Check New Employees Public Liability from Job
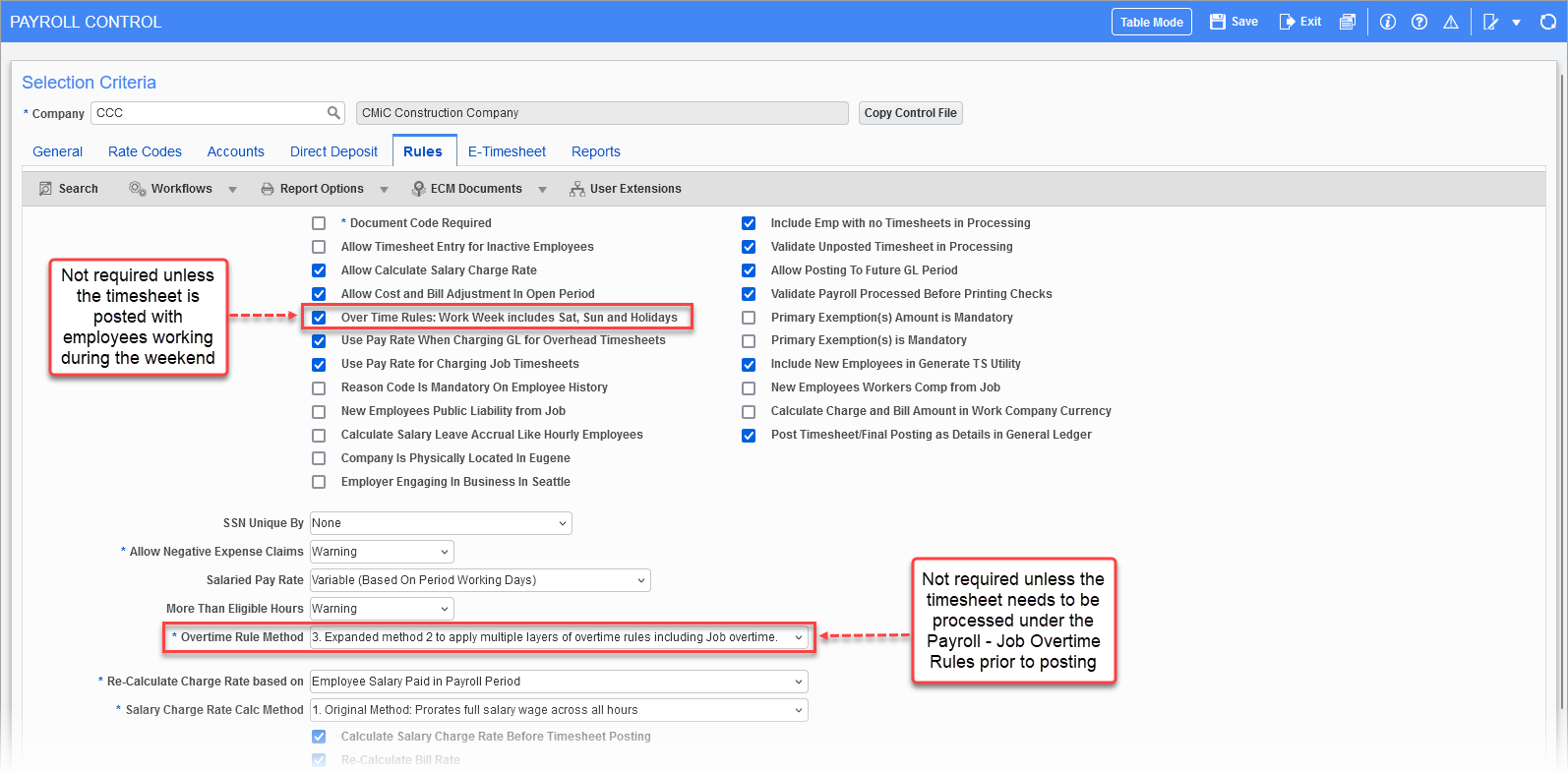1568x773 pixels. tap(319, 411)
